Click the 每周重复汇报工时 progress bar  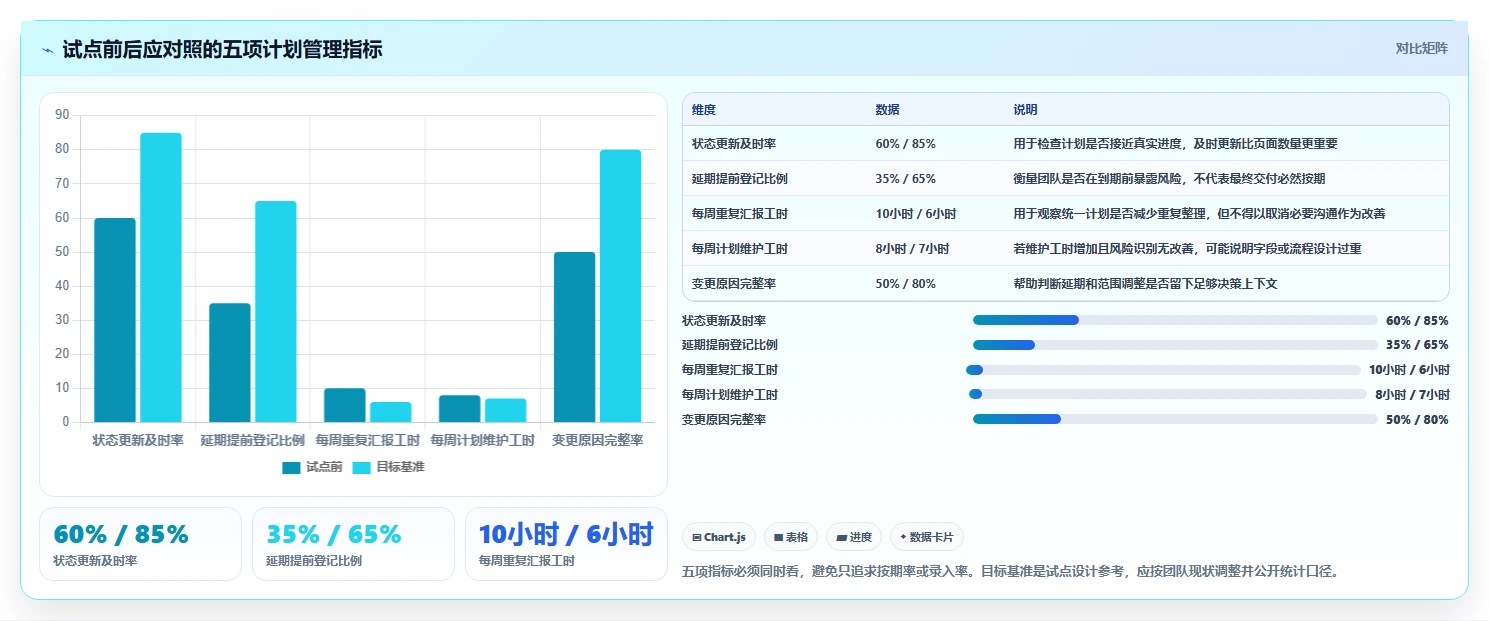[1163, 370]
